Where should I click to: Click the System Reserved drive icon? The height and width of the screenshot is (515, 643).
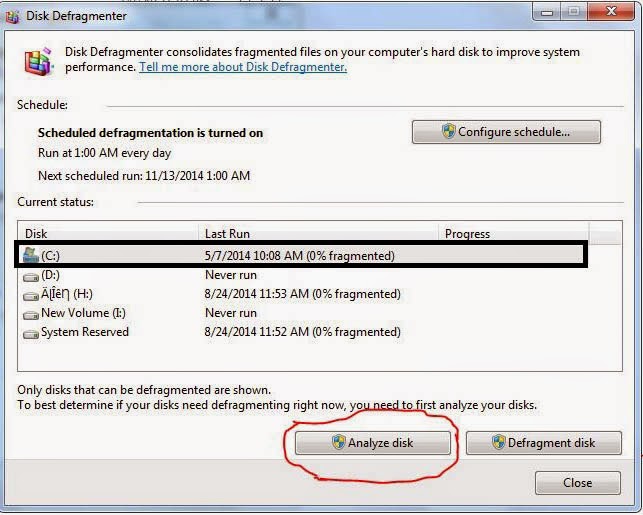[x=31, y=335]
